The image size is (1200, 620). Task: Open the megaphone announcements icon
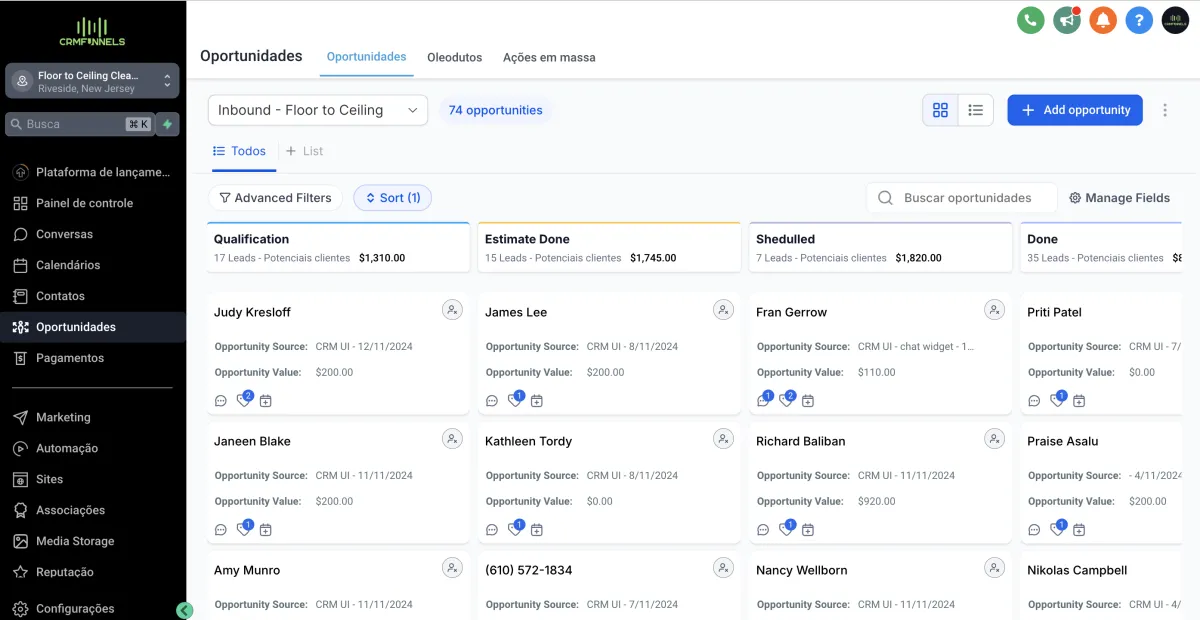pyautogui.click(x=1067, y=20)
